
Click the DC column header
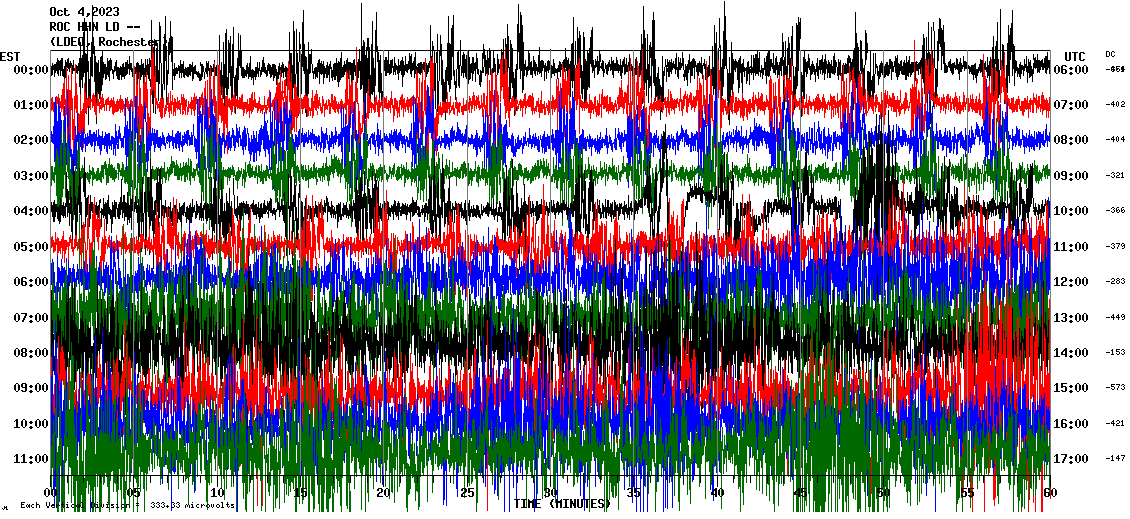1110,54
